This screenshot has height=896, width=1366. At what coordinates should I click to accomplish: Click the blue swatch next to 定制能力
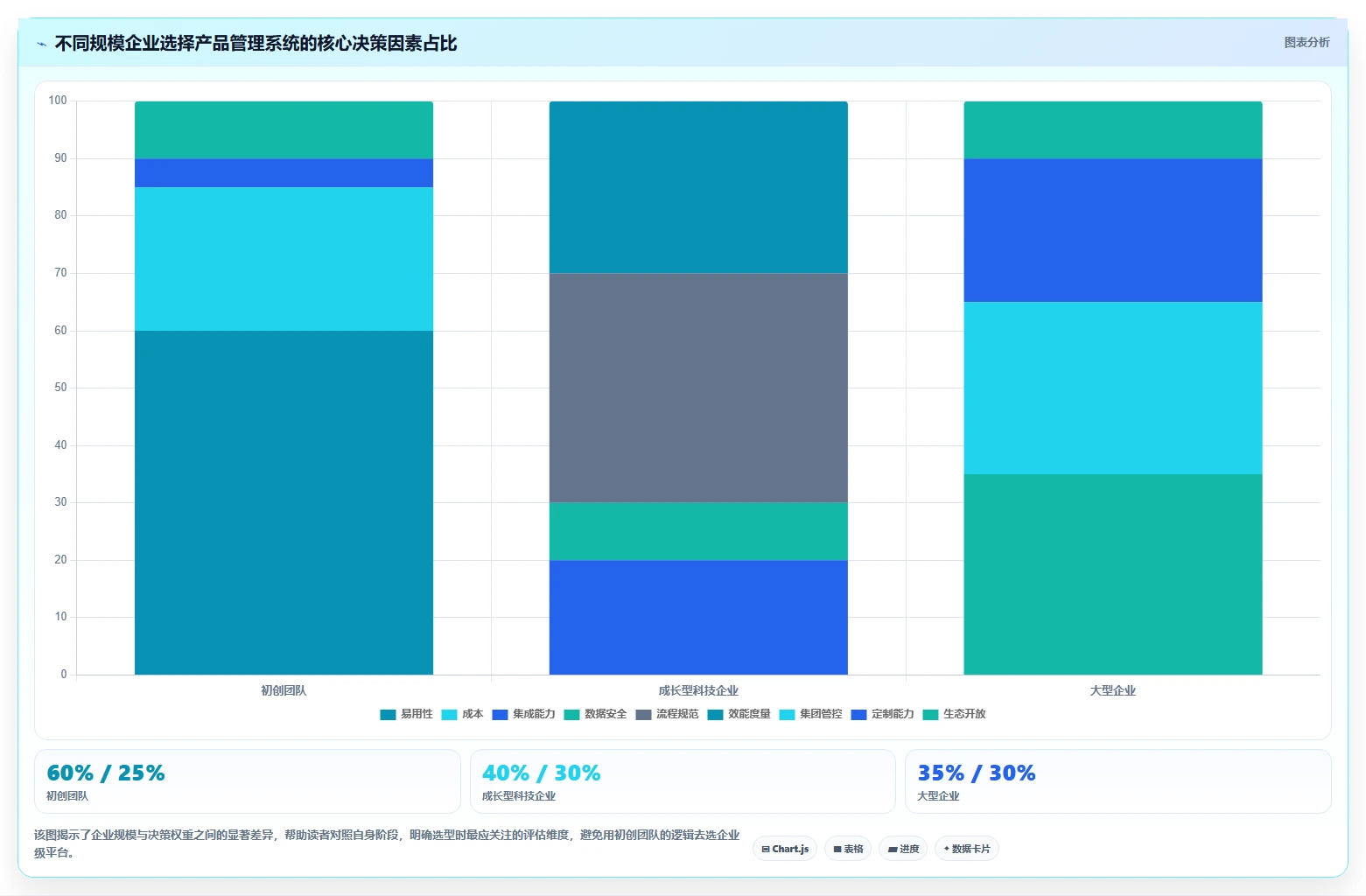[x=858, y=715]
